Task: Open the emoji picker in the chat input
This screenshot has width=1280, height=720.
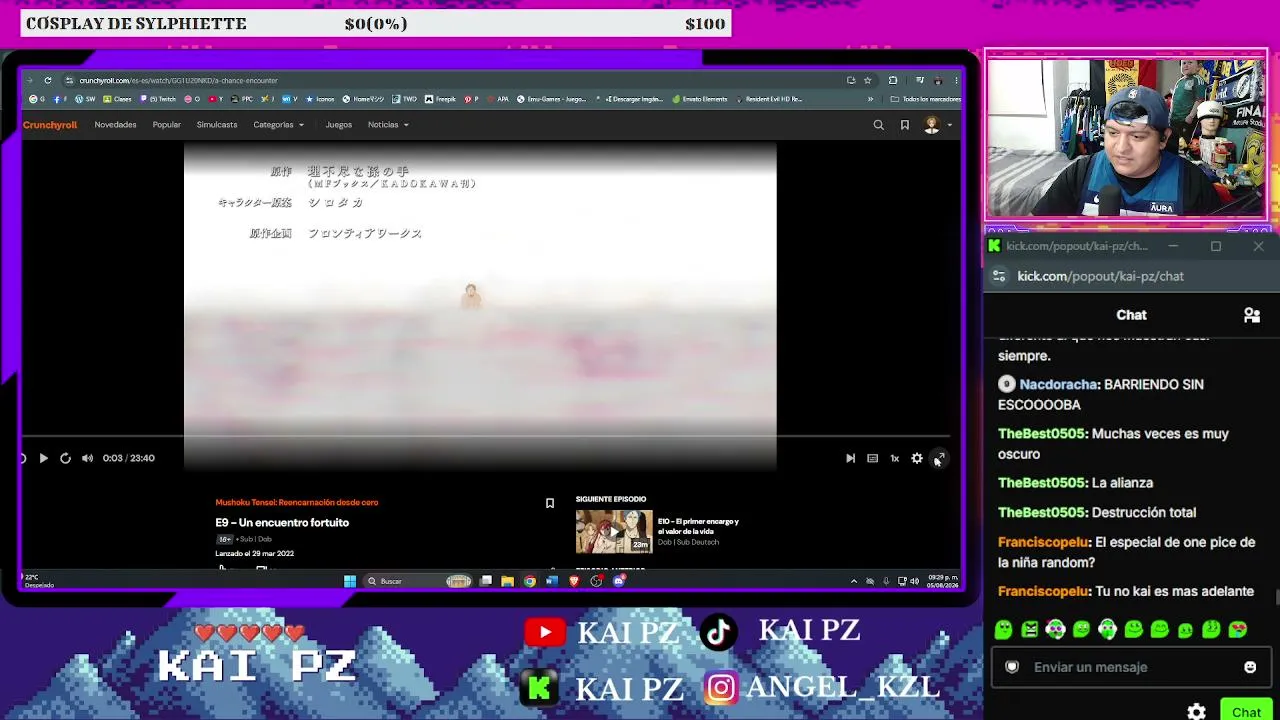Action: point(1250,667)
